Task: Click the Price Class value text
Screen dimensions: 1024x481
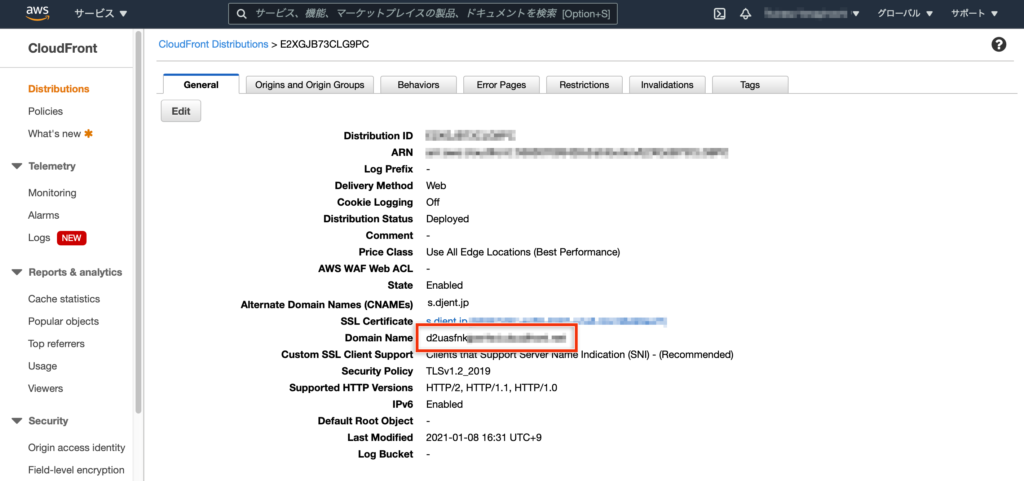Action: (523, 252)
